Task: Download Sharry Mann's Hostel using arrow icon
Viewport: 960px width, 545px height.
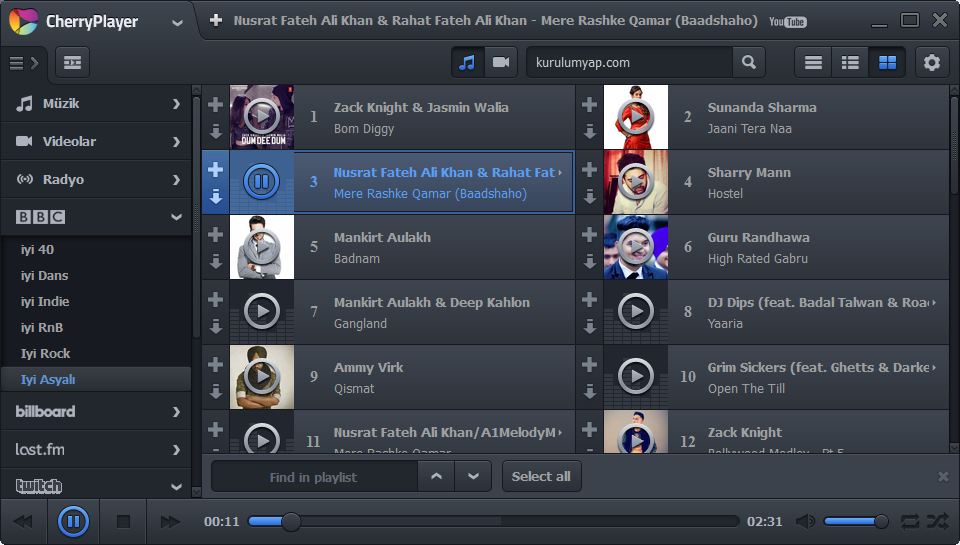Action: tap(589, 196)
